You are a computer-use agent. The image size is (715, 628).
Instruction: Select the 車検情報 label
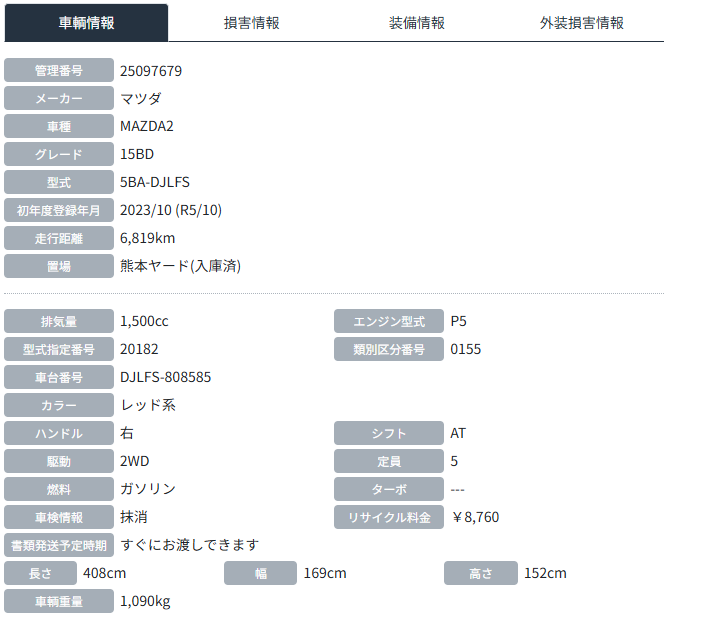coord(59,517)
